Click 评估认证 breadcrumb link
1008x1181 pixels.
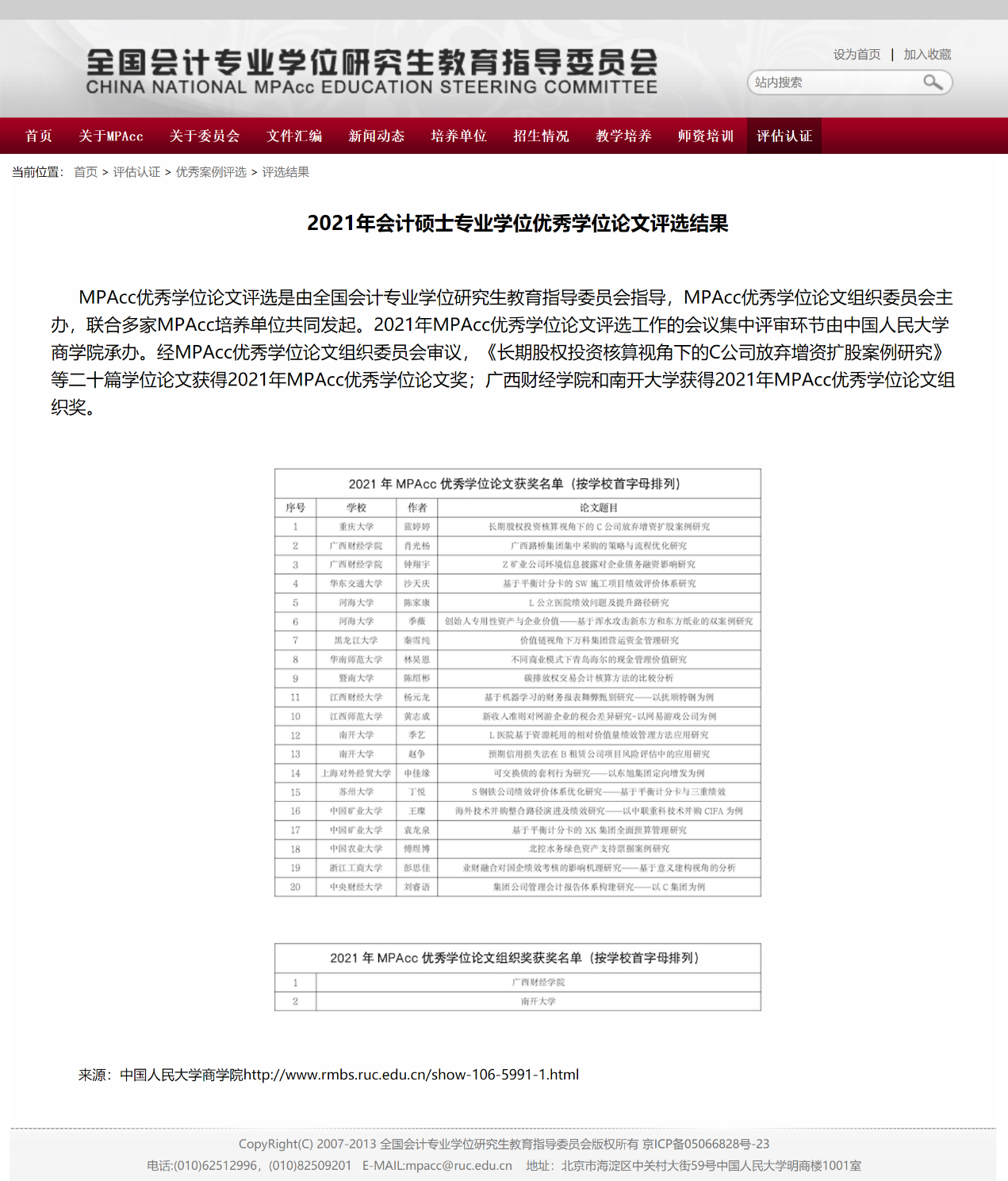[x=136, y=172]
